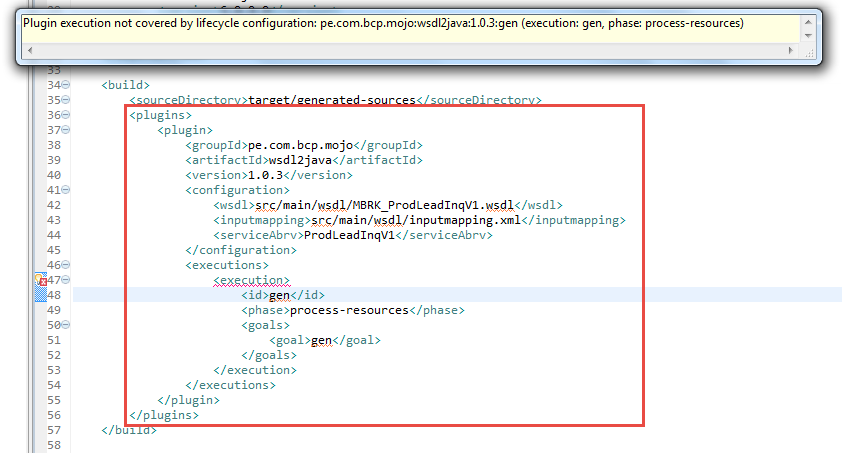Image resolution: width=842 pixels, height=453 pixels.
Task: Click the closing plugin tag on line 55
Action: [x=188, y=400]
